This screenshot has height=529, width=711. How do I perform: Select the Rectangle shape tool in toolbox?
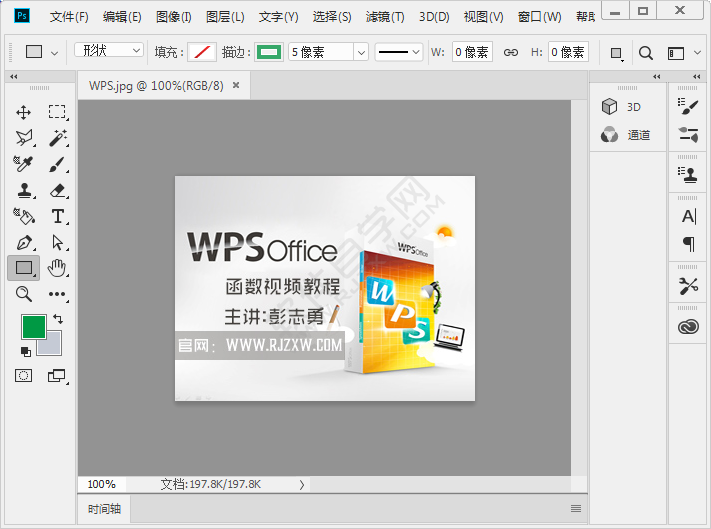[x=24, y=268]
